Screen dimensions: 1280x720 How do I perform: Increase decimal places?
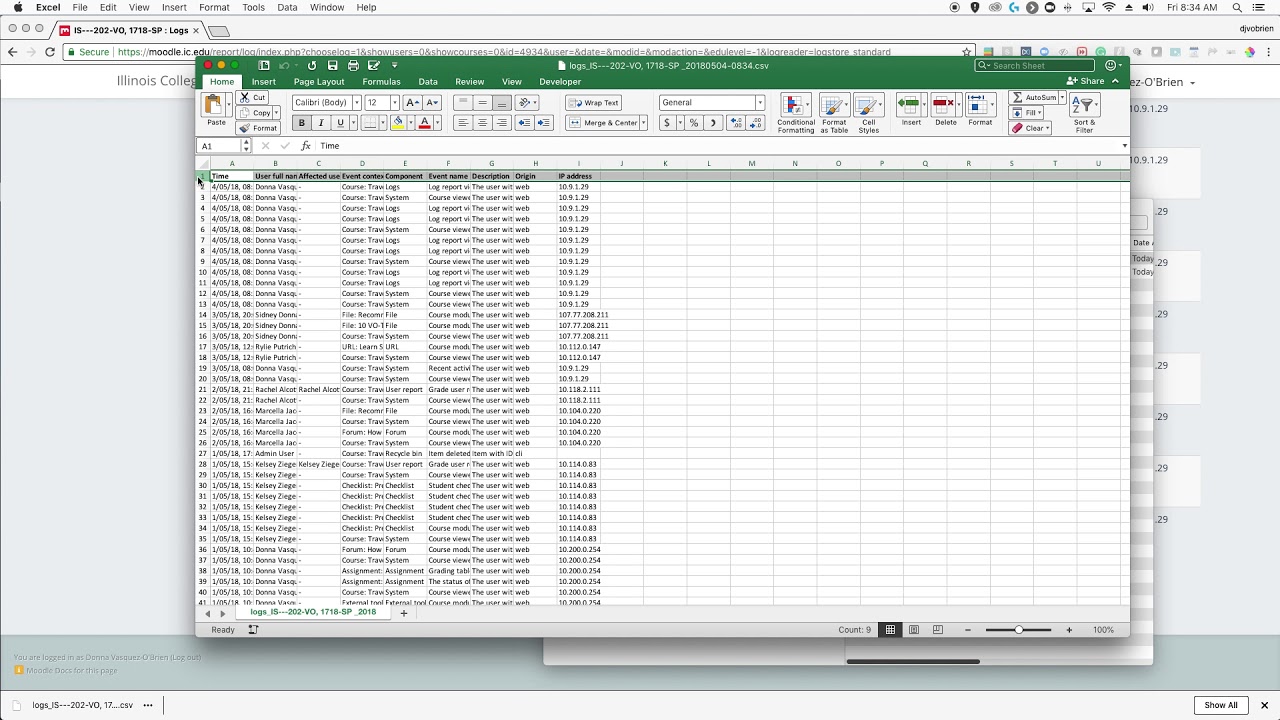coord(736,123)
